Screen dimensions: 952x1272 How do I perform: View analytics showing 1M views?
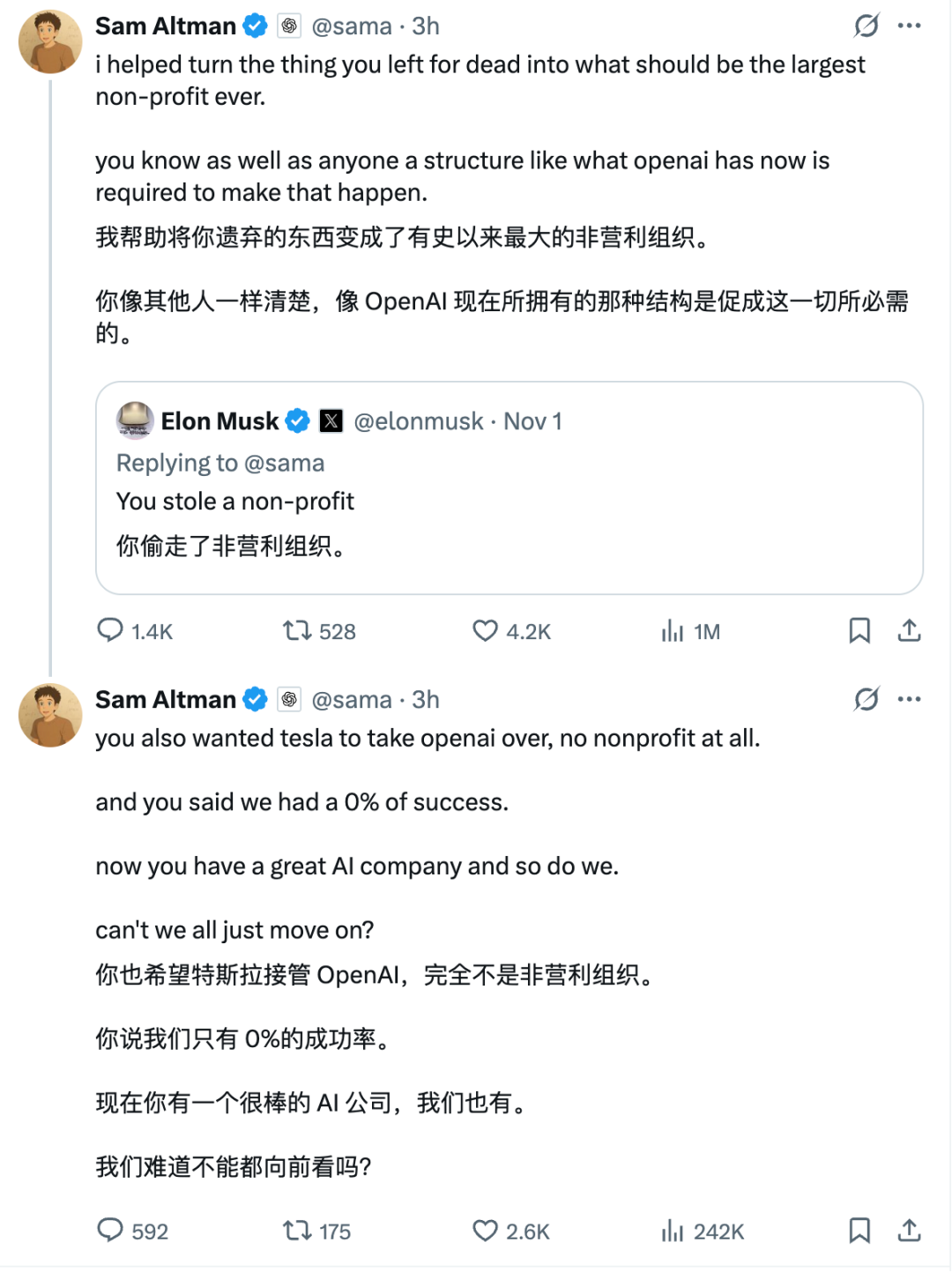(673, 630)
